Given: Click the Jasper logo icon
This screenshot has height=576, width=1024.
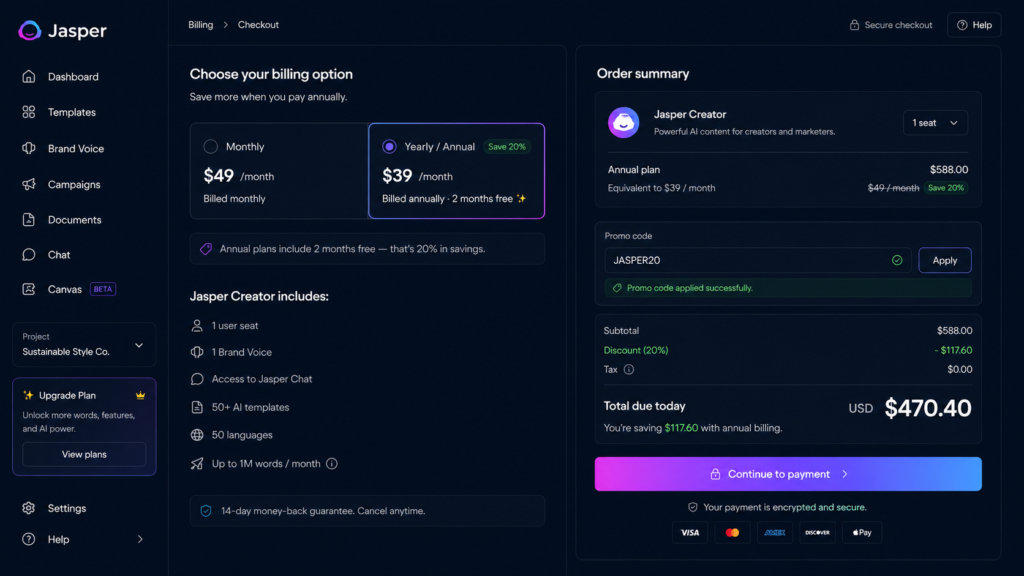Looking at the screenshot, I should [x=29, y=31].
